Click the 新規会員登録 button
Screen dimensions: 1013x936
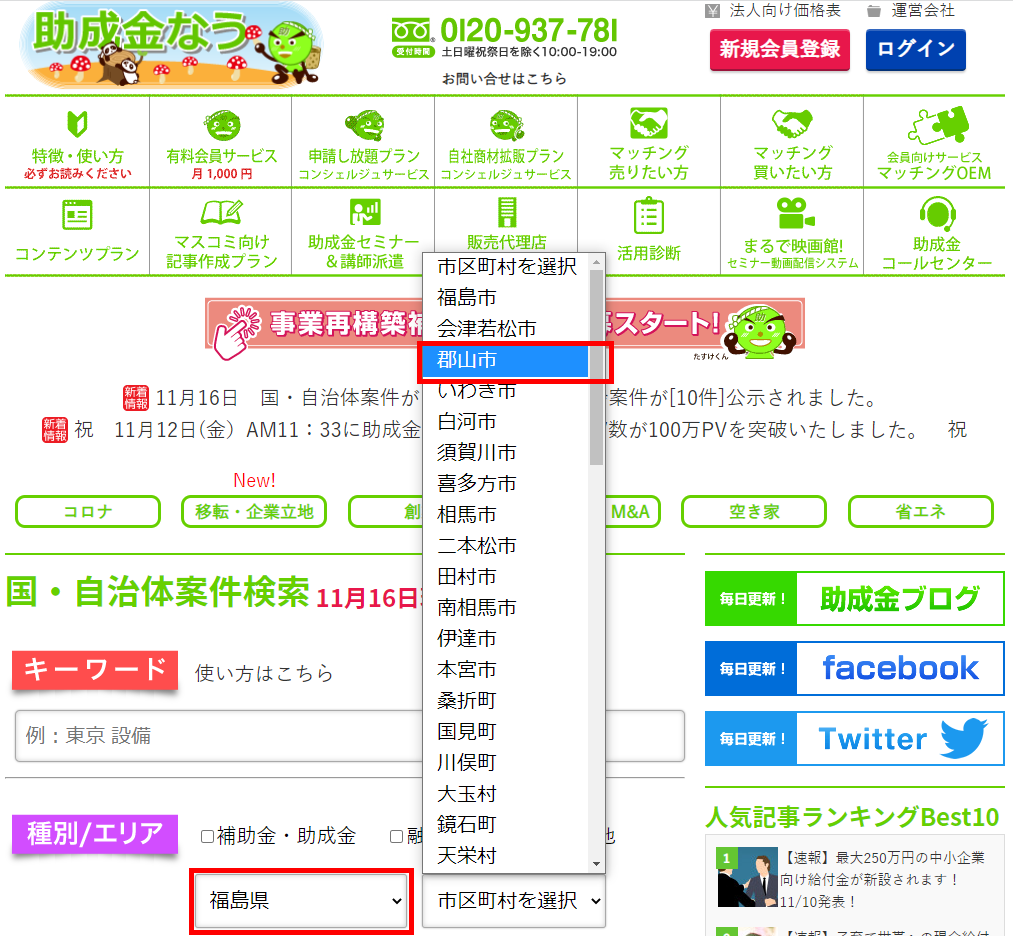pyautogui.click(x=779, y=49)
